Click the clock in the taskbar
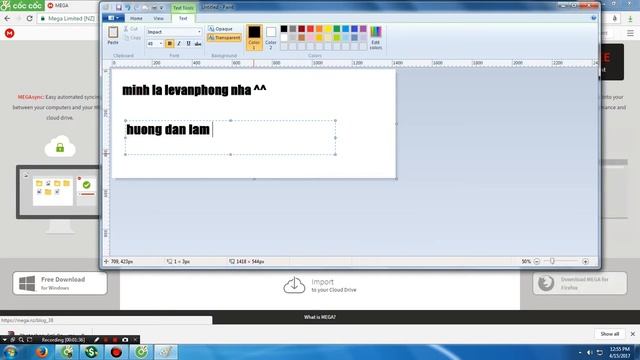The height and width of the screenshot is (360, 640). tap(620, 352)
